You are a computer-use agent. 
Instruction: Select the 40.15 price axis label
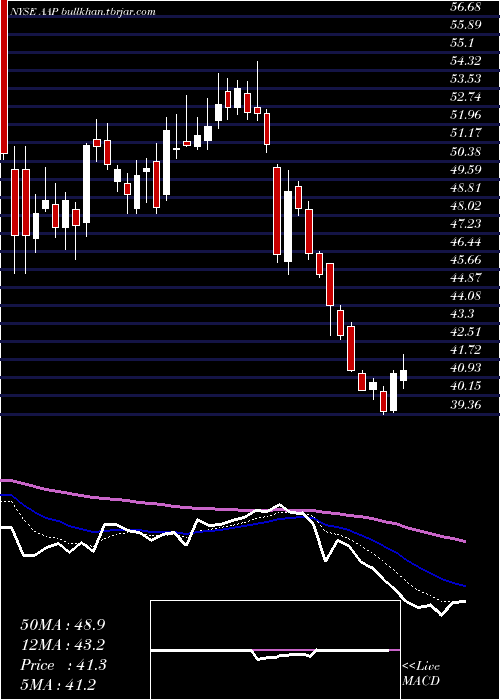point(465,387)
